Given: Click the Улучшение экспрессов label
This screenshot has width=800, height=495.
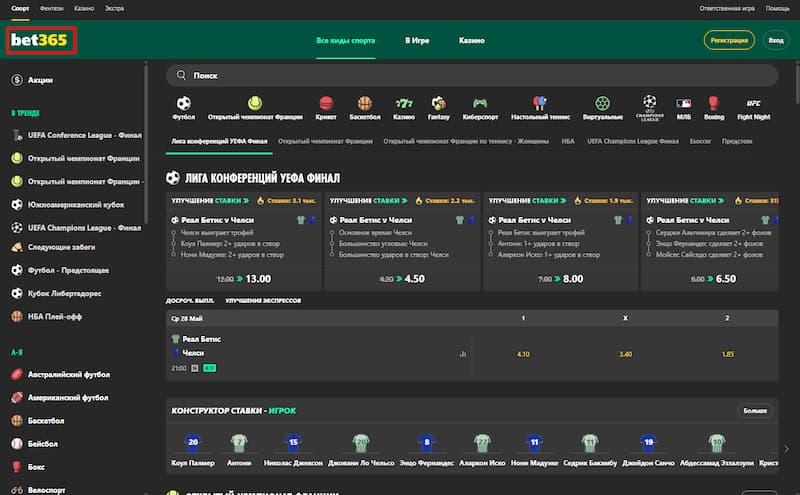Looking at the screenshot, I should 263,301.
